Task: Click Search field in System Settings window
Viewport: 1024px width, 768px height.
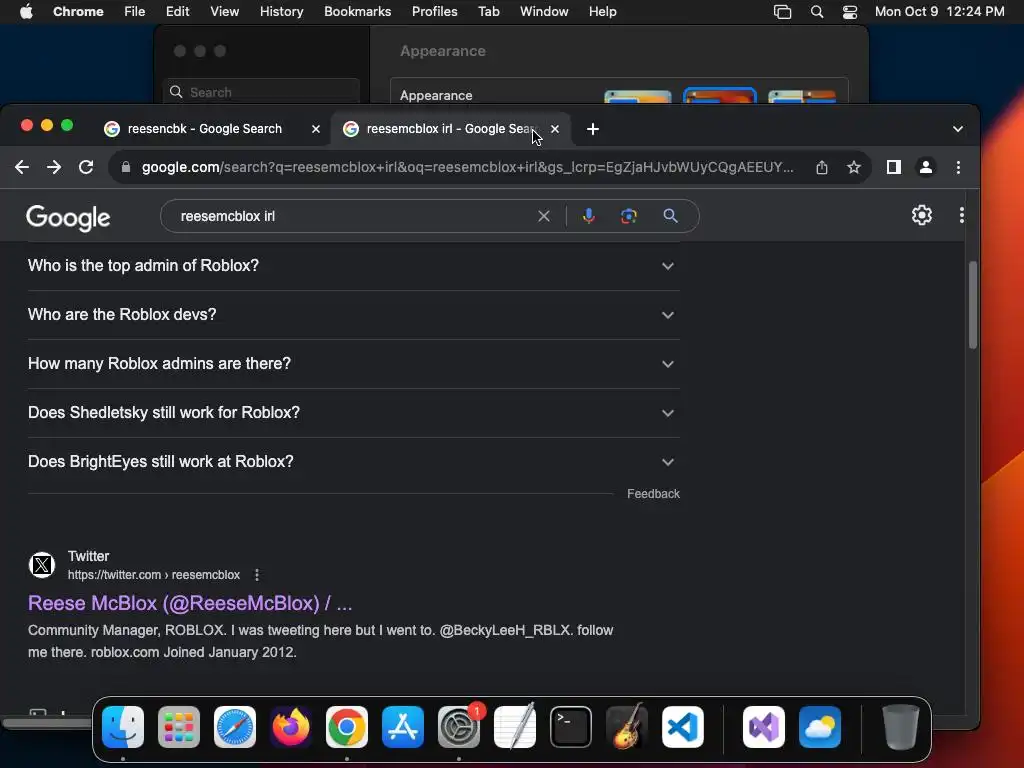Action: point(261,92)
